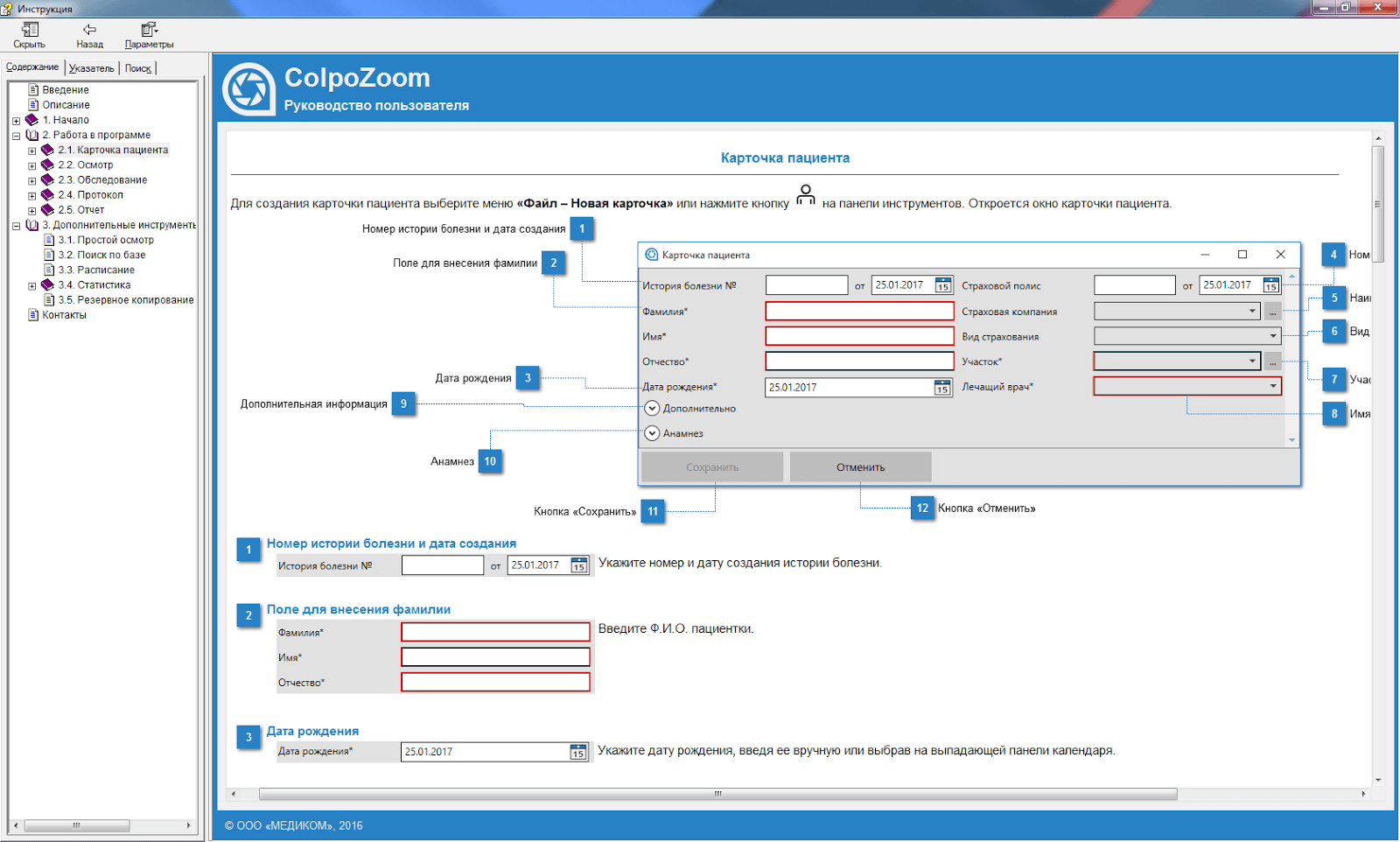Go back with the Назад arrow

point(89,30)
